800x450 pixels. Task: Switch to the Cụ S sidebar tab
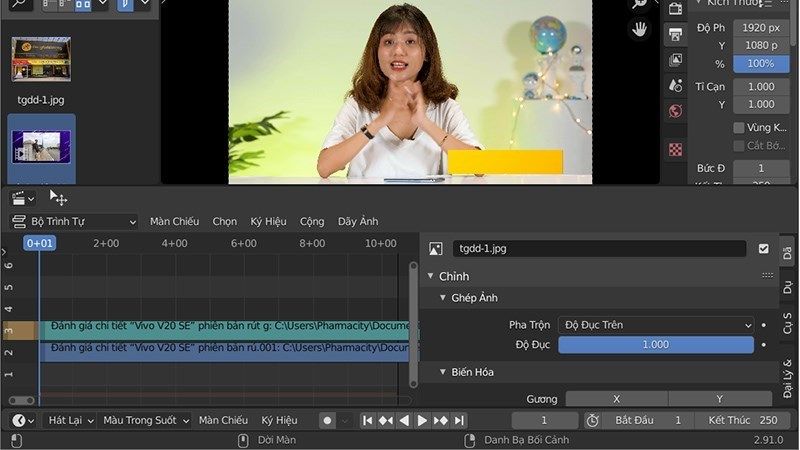pyautogui.click(x=788, y=324)
